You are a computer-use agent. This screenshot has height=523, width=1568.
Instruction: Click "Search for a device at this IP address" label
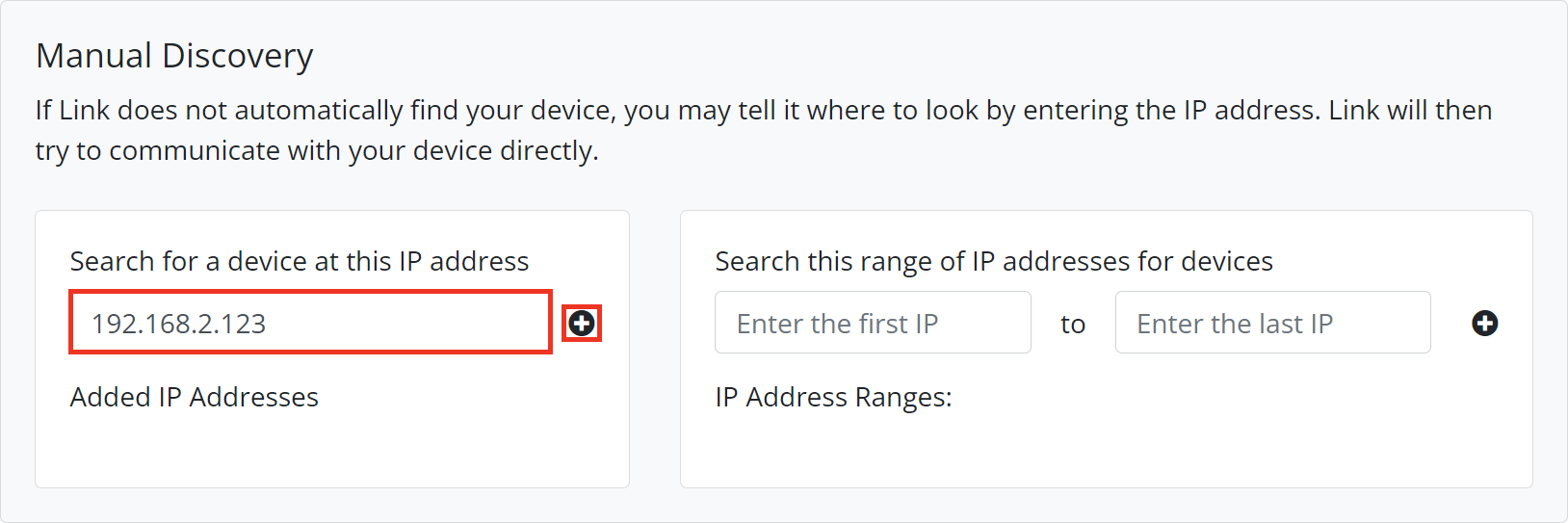pyautogui.click(x=300, y=261)
